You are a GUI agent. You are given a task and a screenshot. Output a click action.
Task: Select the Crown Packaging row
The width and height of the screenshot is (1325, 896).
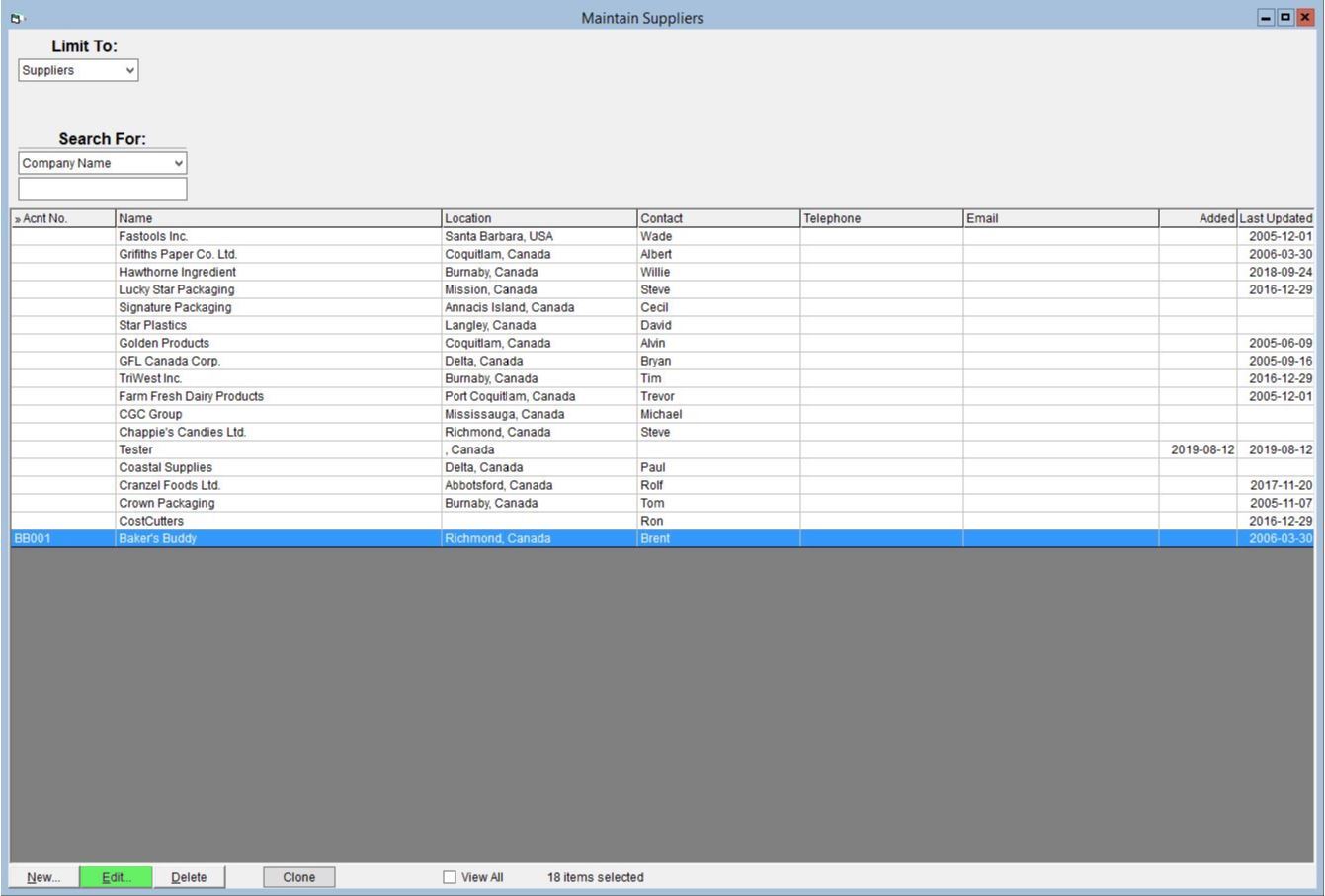[662, 503]
